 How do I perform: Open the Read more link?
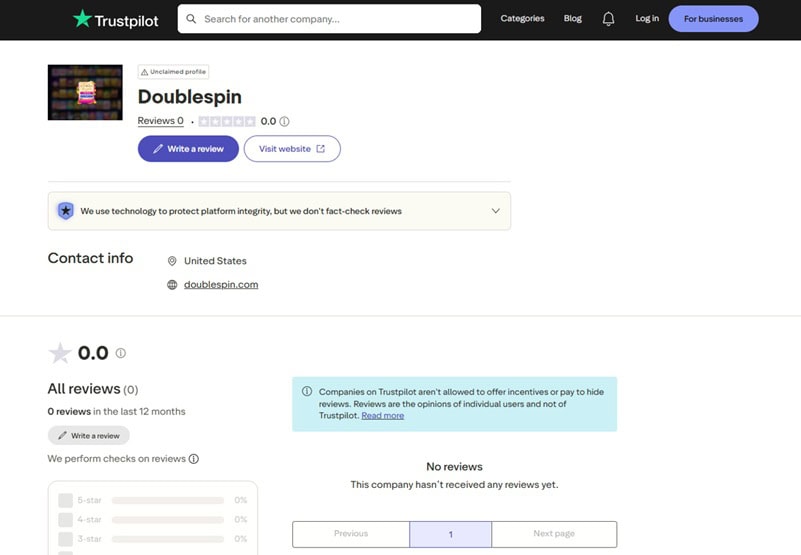tap(383, 415)
